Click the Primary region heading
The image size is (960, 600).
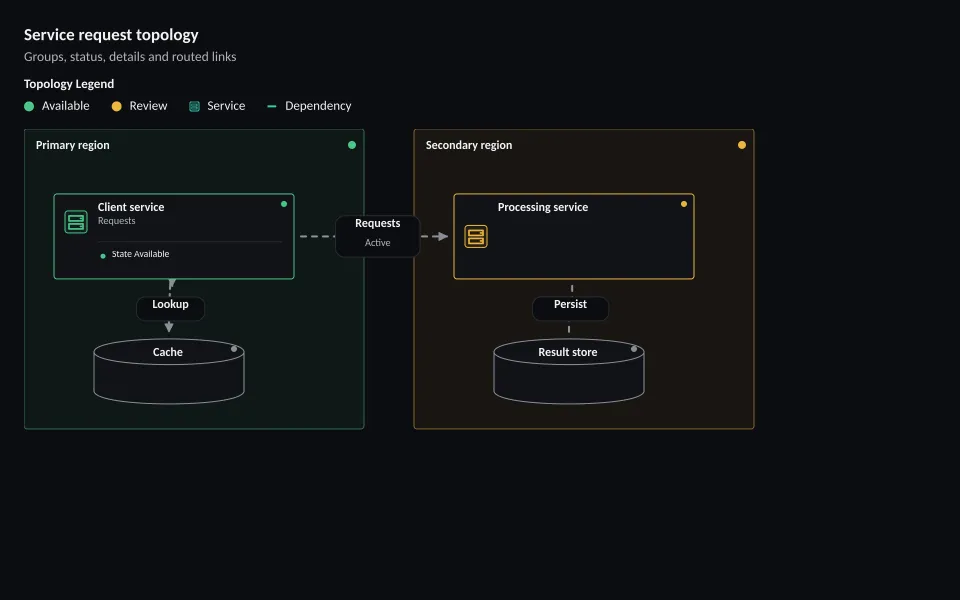click(x=72, y=145)
